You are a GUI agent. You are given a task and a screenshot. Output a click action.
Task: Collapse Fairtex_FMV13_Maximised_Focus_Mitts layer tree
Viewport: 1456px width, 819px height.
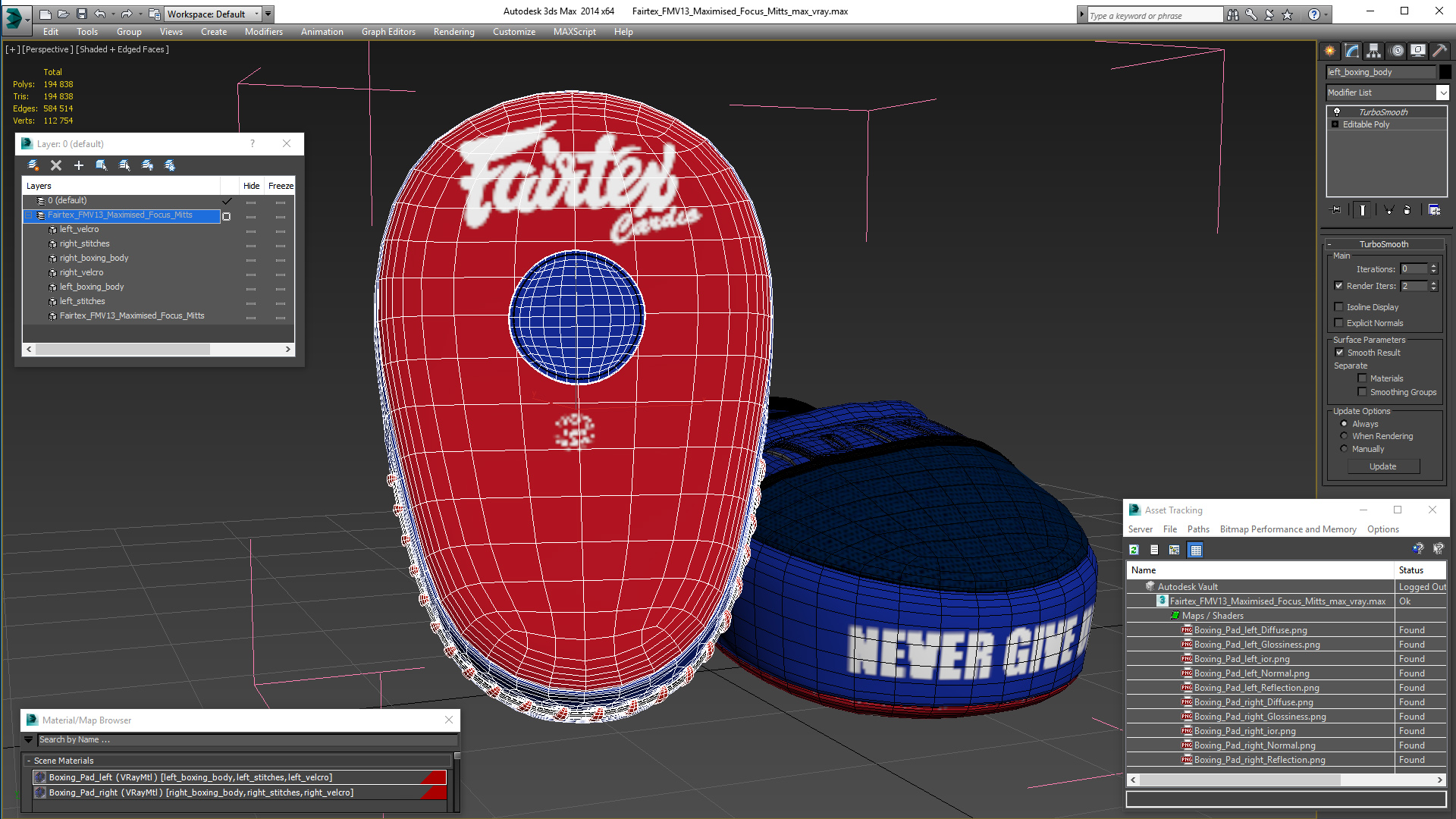29,215
